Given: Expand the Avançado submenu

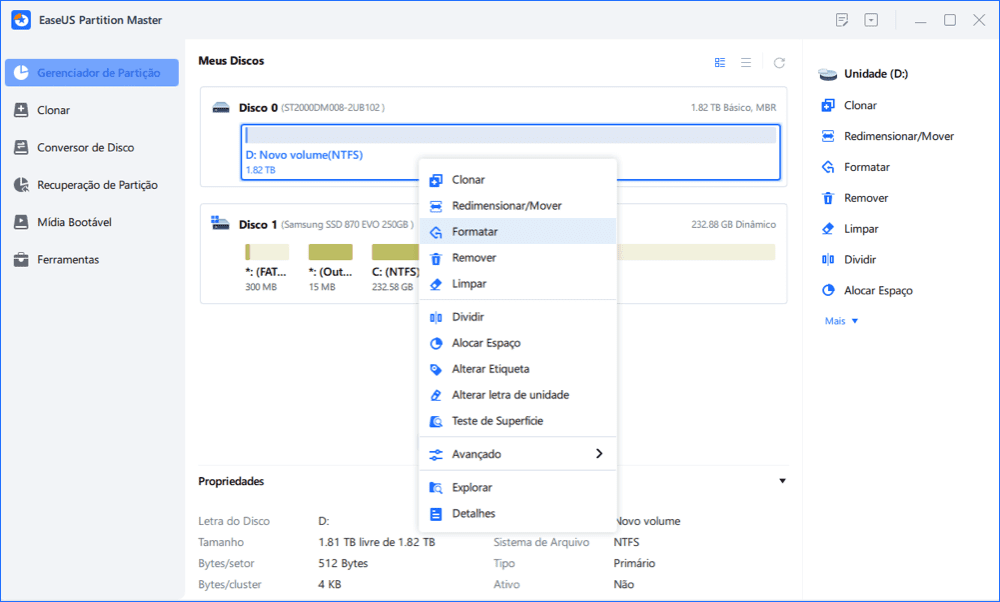Looking at the screenshot, I should pyautogui.click(x=517, y=454).
